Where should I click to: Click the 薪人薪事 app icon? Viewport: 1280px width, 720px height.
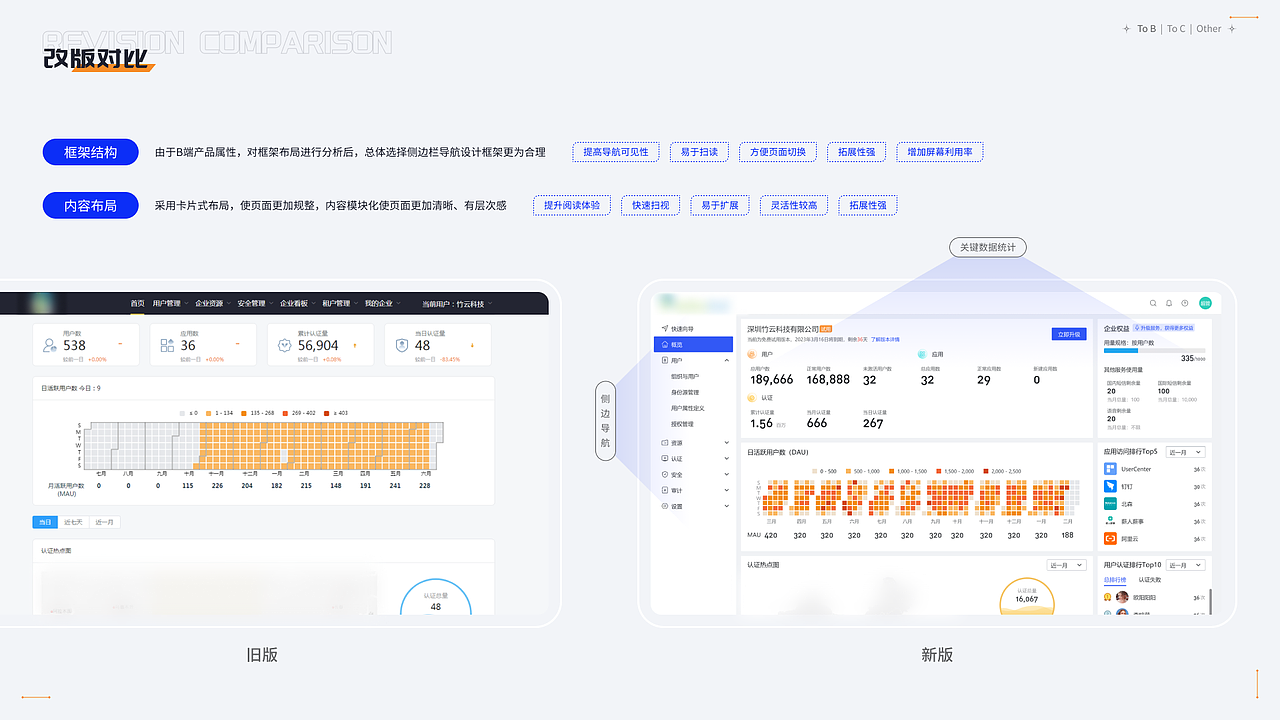click(x=1110, y=521)
